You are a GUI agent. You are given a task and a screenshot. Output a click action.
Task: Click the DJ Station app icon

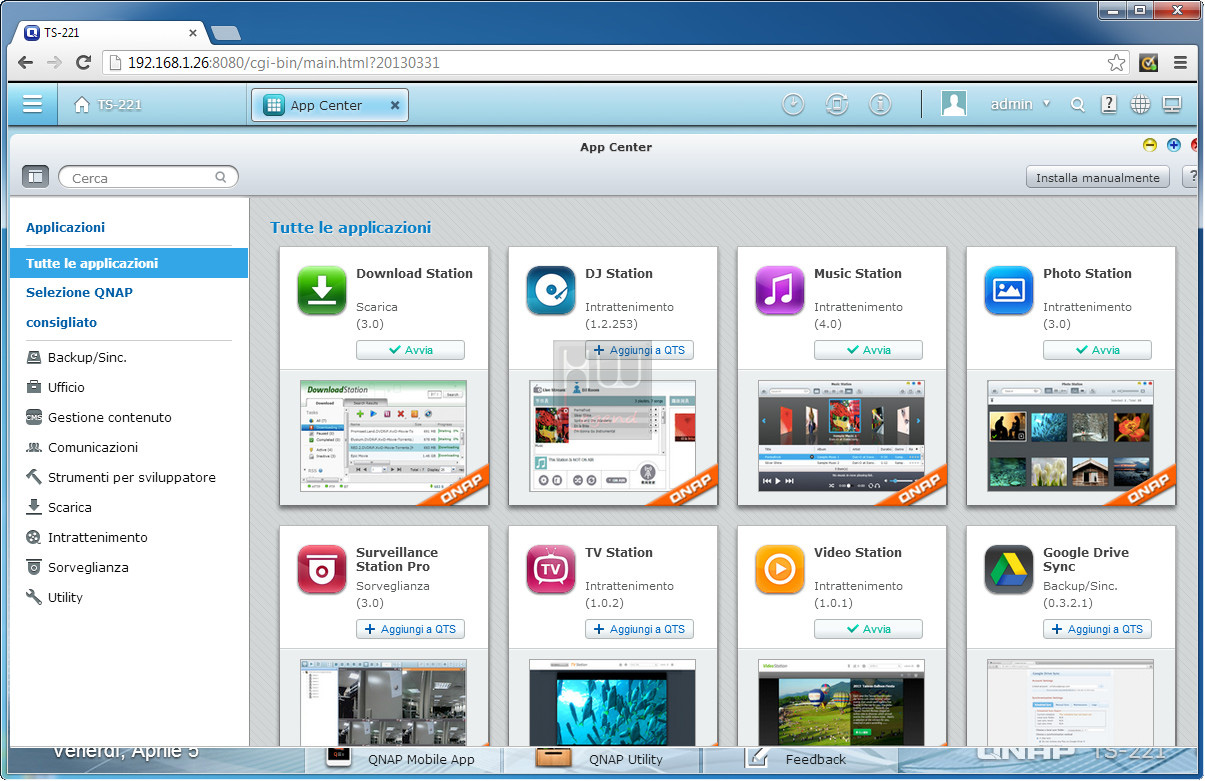coord(551,291)
